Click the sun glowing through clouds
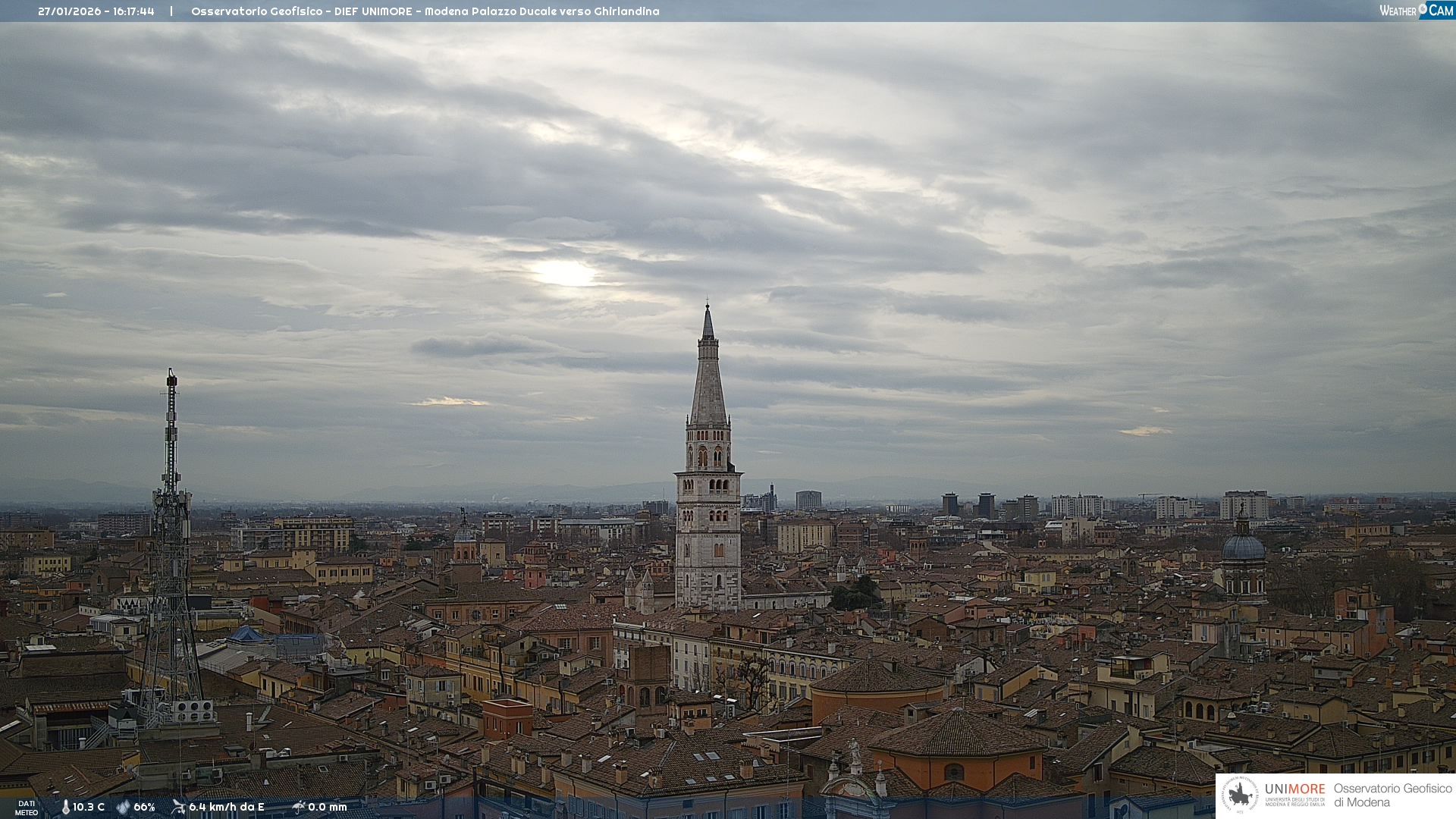 563,273
